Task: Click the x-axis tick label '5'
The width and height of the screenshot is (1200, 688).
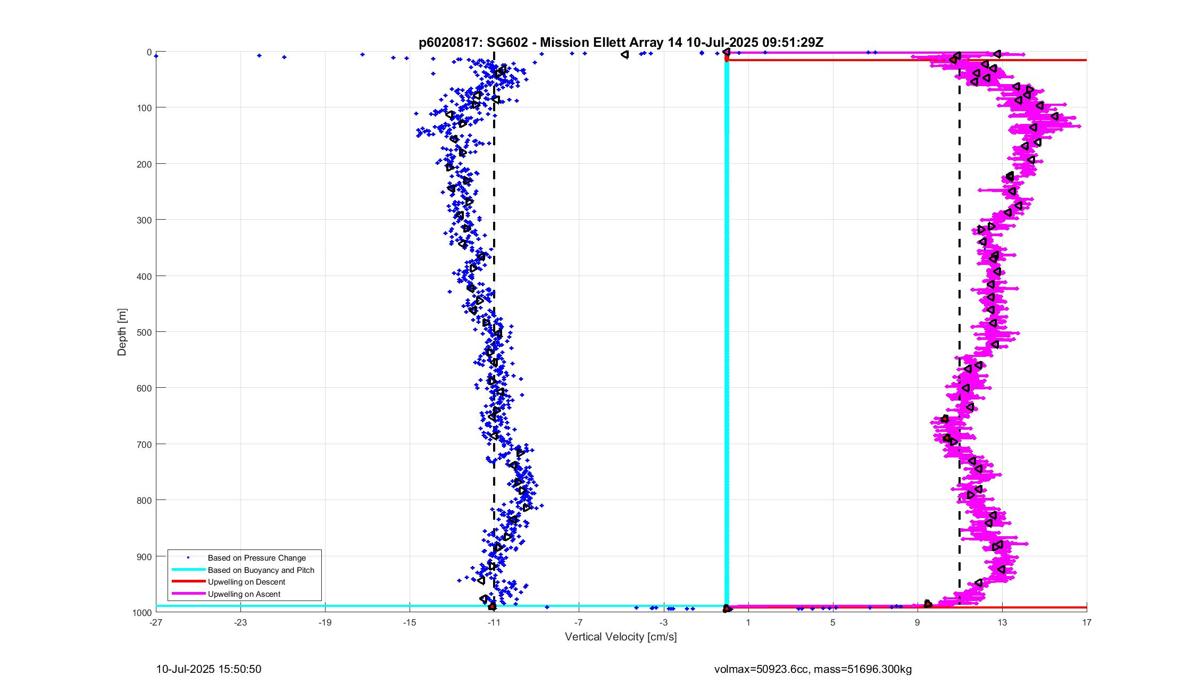Action: pyautogui.click(x=833, y=622)
